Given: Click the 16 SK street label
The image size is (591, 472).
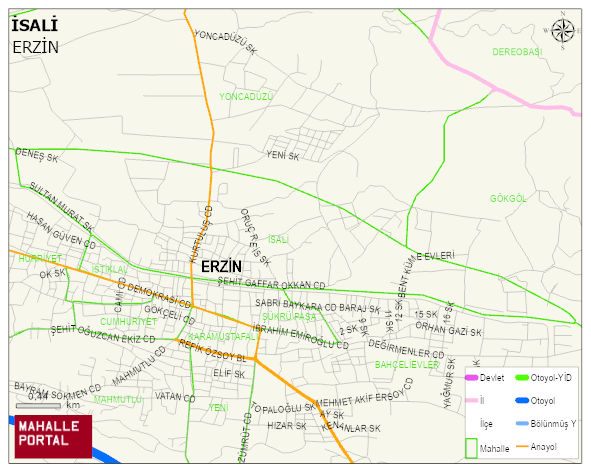Looking at the screenshot, I should pyautogui.click(x=448, y=313).
